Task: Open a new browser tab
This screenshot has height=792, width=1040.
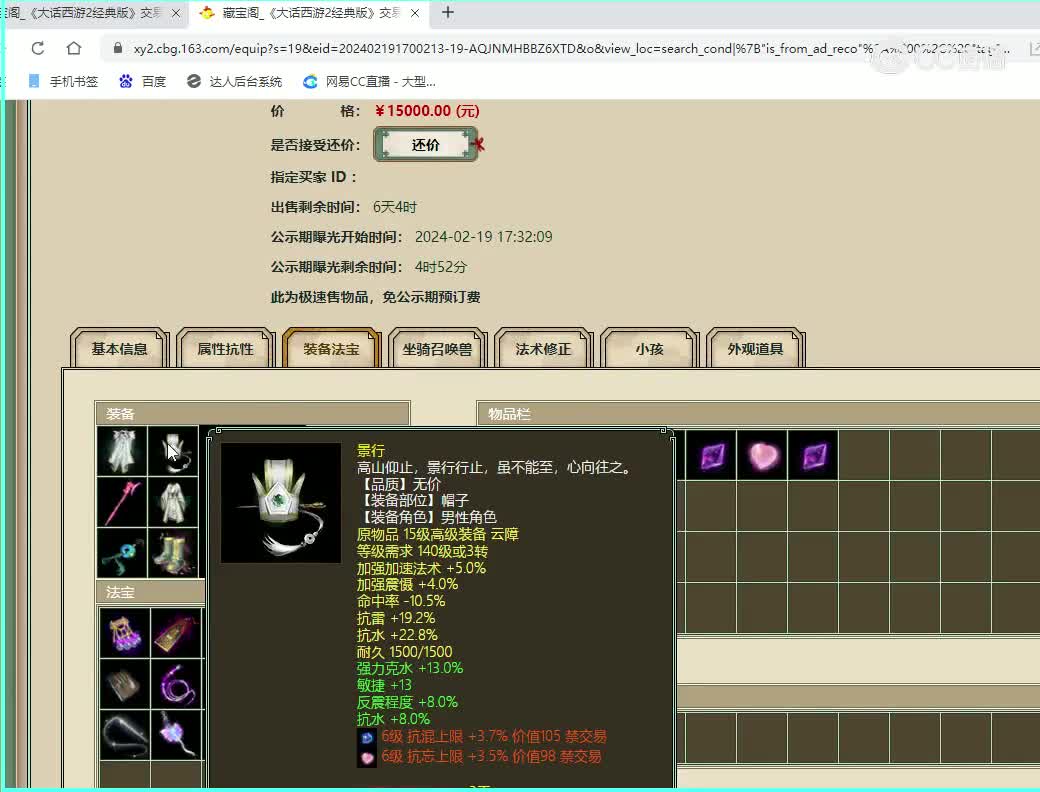Action: click(x=448, y=13)
